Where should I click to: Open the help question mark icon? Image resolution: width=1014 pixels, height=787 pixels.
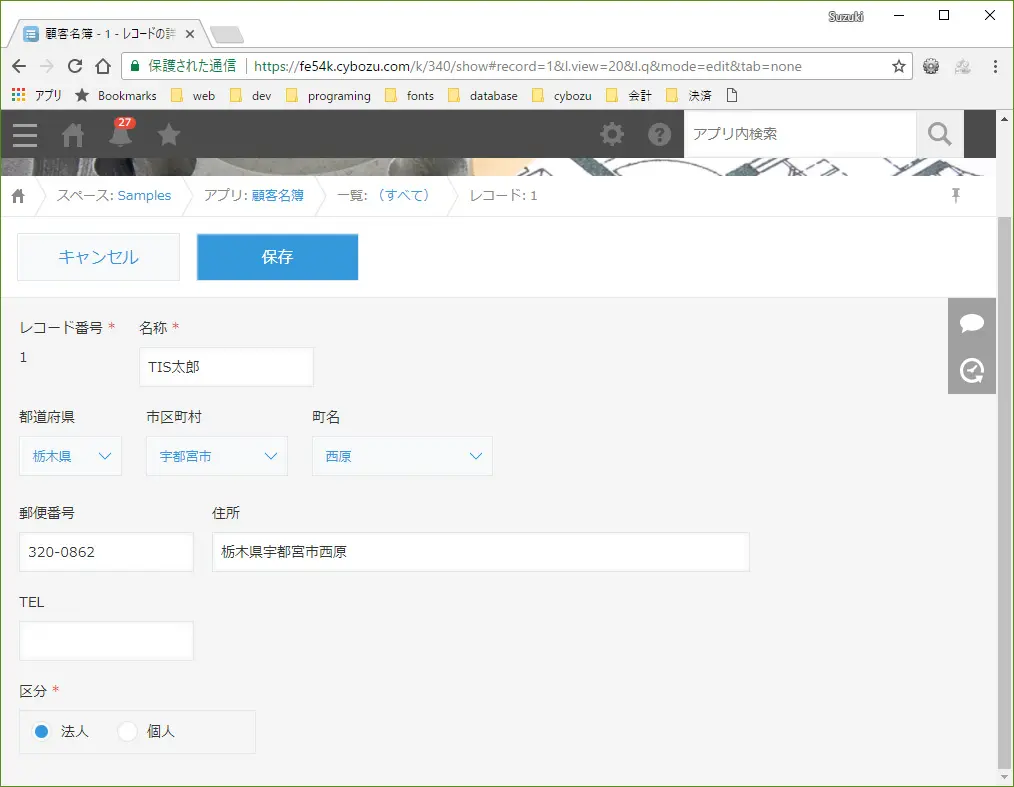(659, 135)
